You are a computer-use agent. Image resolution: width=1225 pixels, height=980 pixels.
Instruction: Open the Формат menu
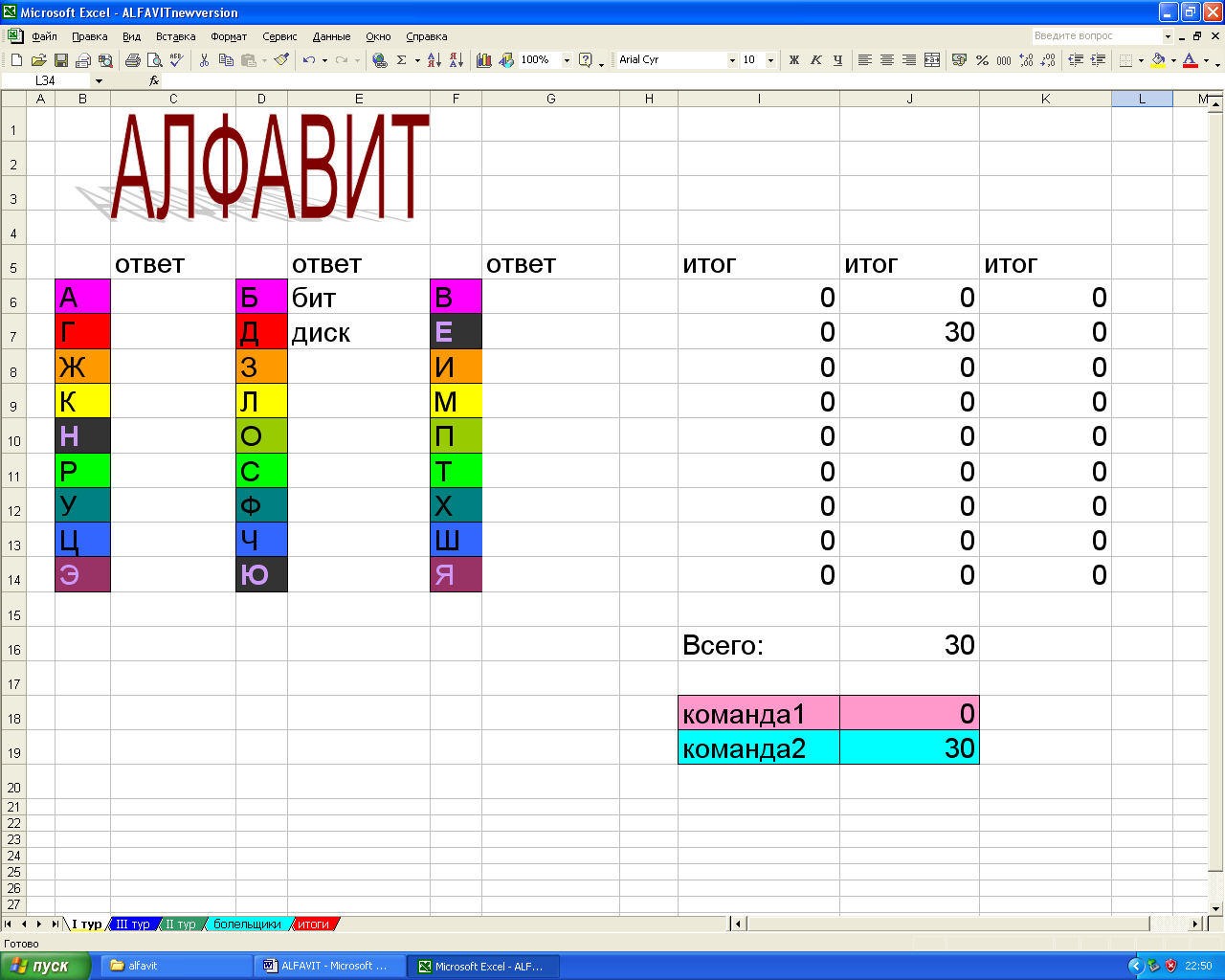pos(229,36)
